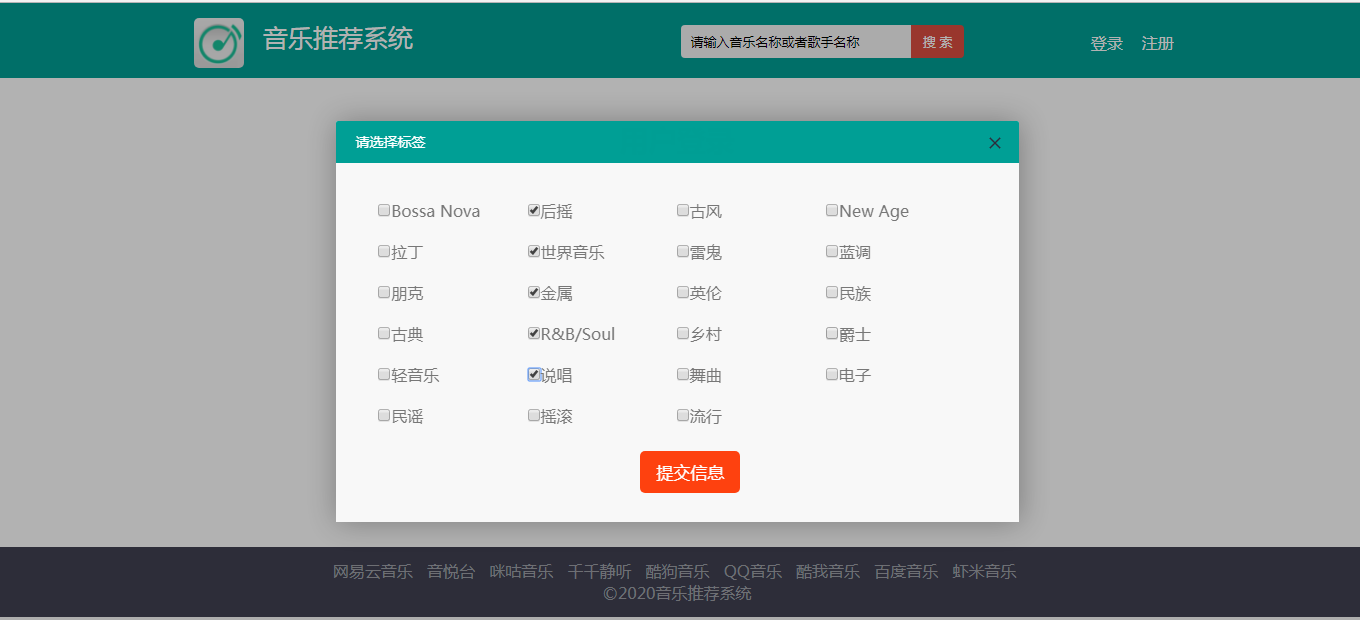Check the 摇滚 tag
Image resolution: width=1360 pixels, height=620 pixels.
(533, 414)
